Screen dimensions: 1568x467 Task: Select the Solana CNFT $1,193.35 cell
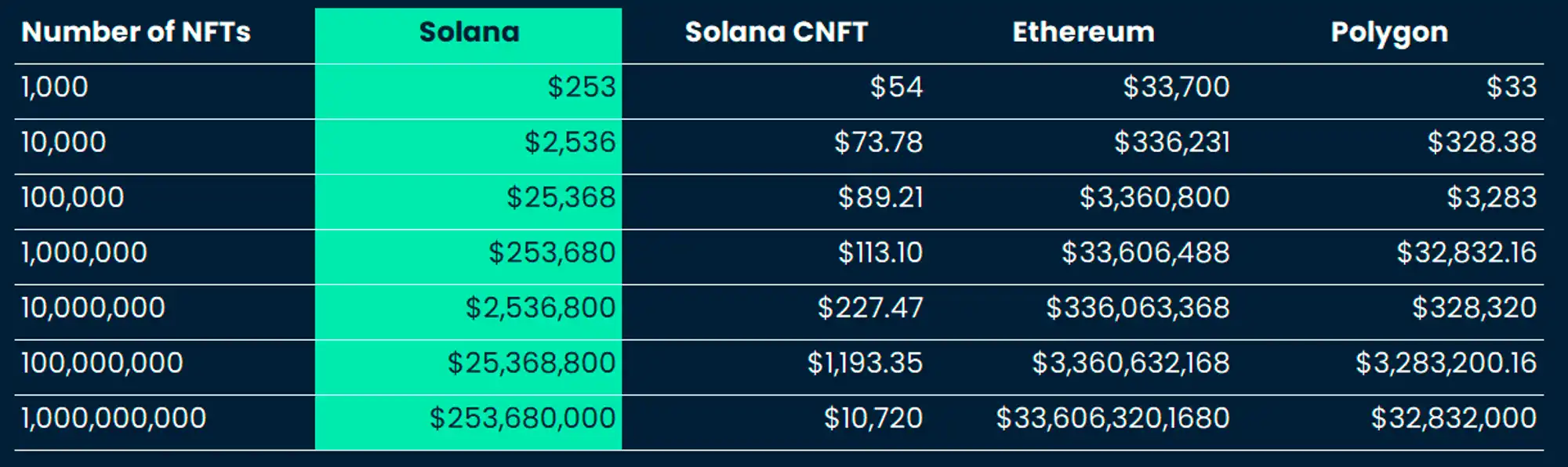point(865,364)
